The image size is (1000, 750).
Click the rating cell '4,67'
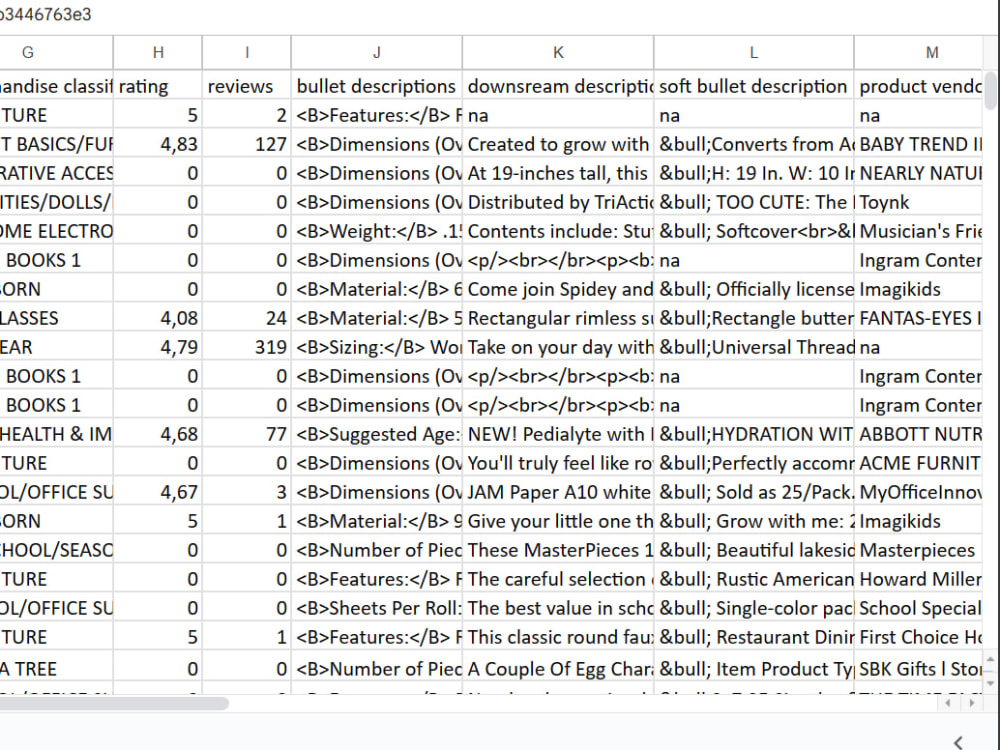tap(158, 492)
